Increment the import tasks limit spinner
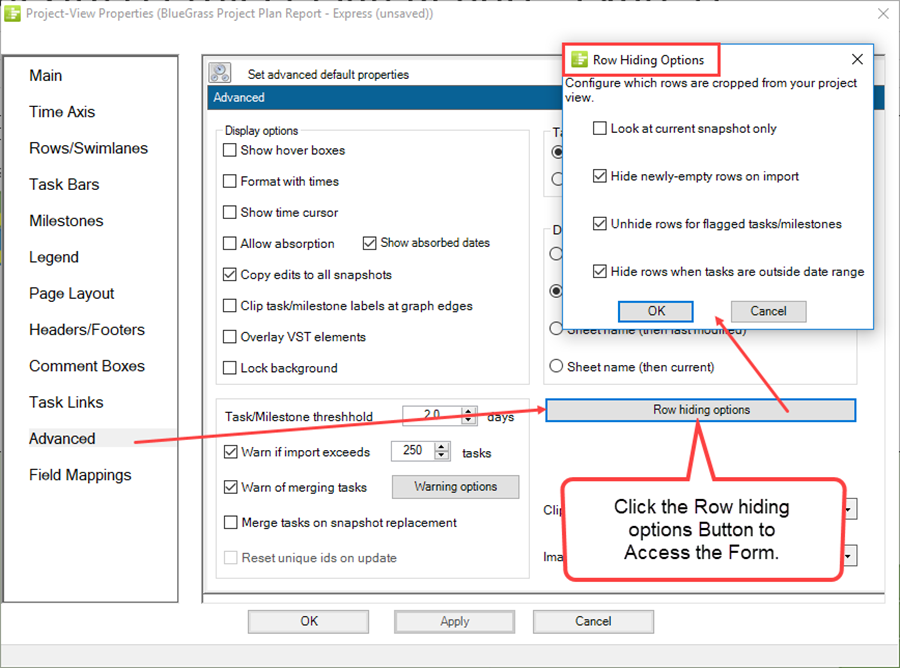900x668 pixels. click(441, 447)
